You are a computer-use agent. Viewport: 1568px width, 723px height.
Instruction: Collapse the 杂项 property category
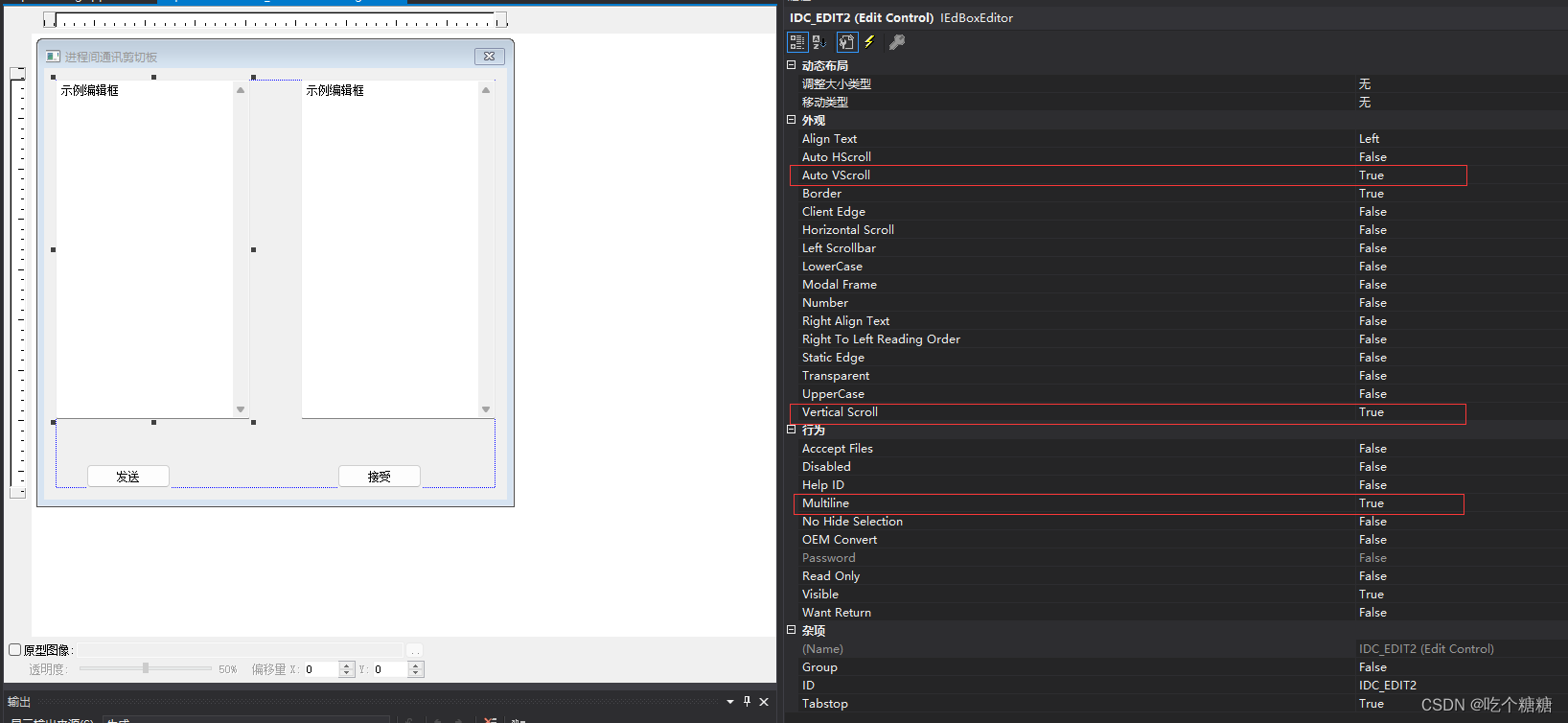792,630
